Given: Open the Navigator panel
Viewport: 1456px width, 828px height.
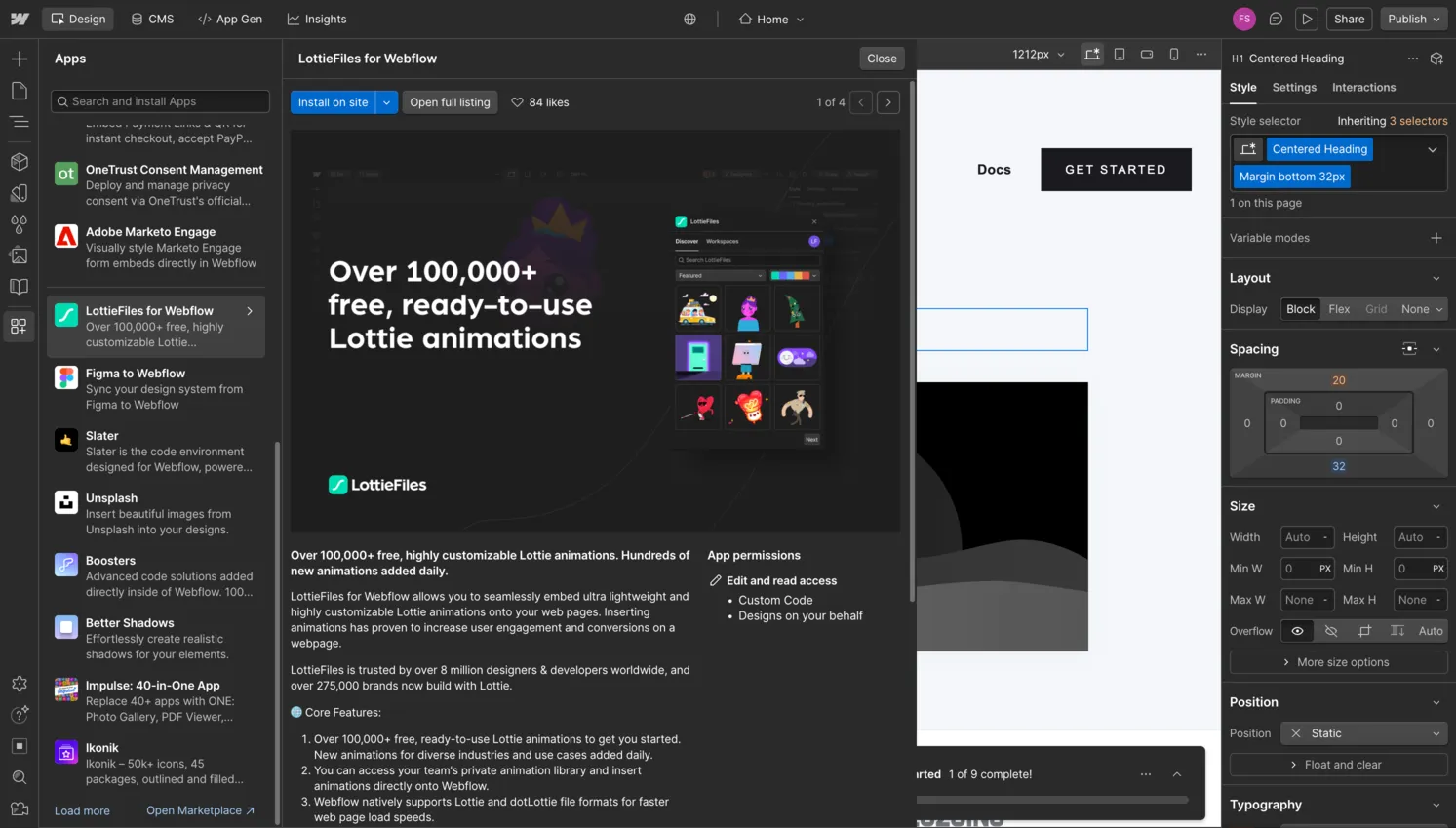Looking at the screenshot, I should [20, 122].
